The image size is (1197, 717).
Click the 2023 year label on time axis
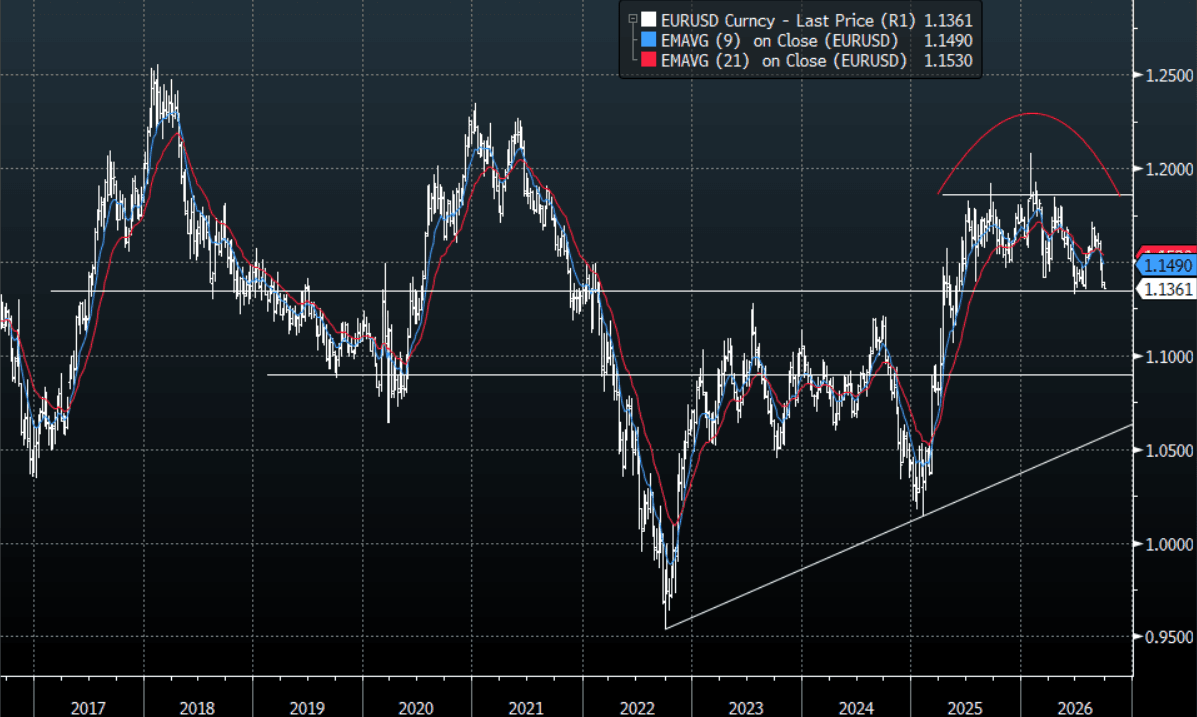coord(746,708)
